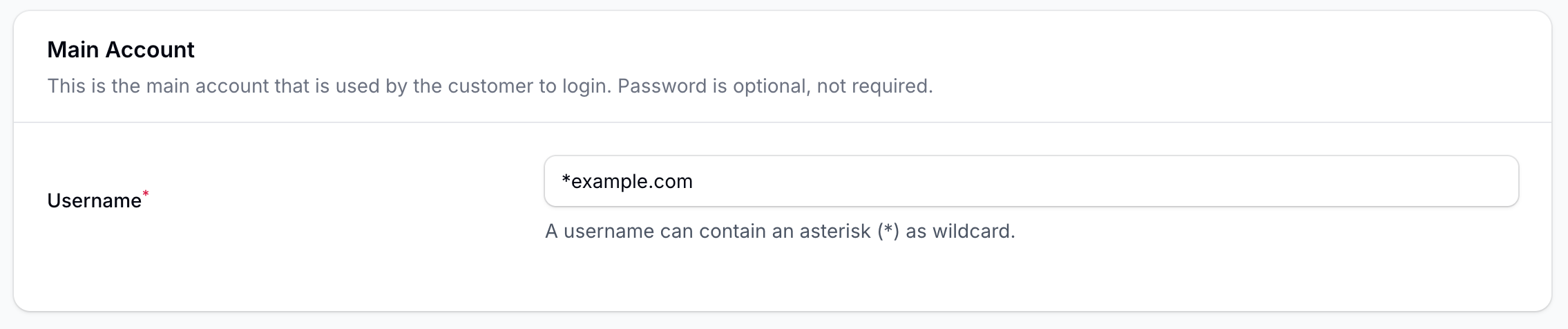Click the leading asterisk in the username value
1568x329 pixels.
coord(566,180)
